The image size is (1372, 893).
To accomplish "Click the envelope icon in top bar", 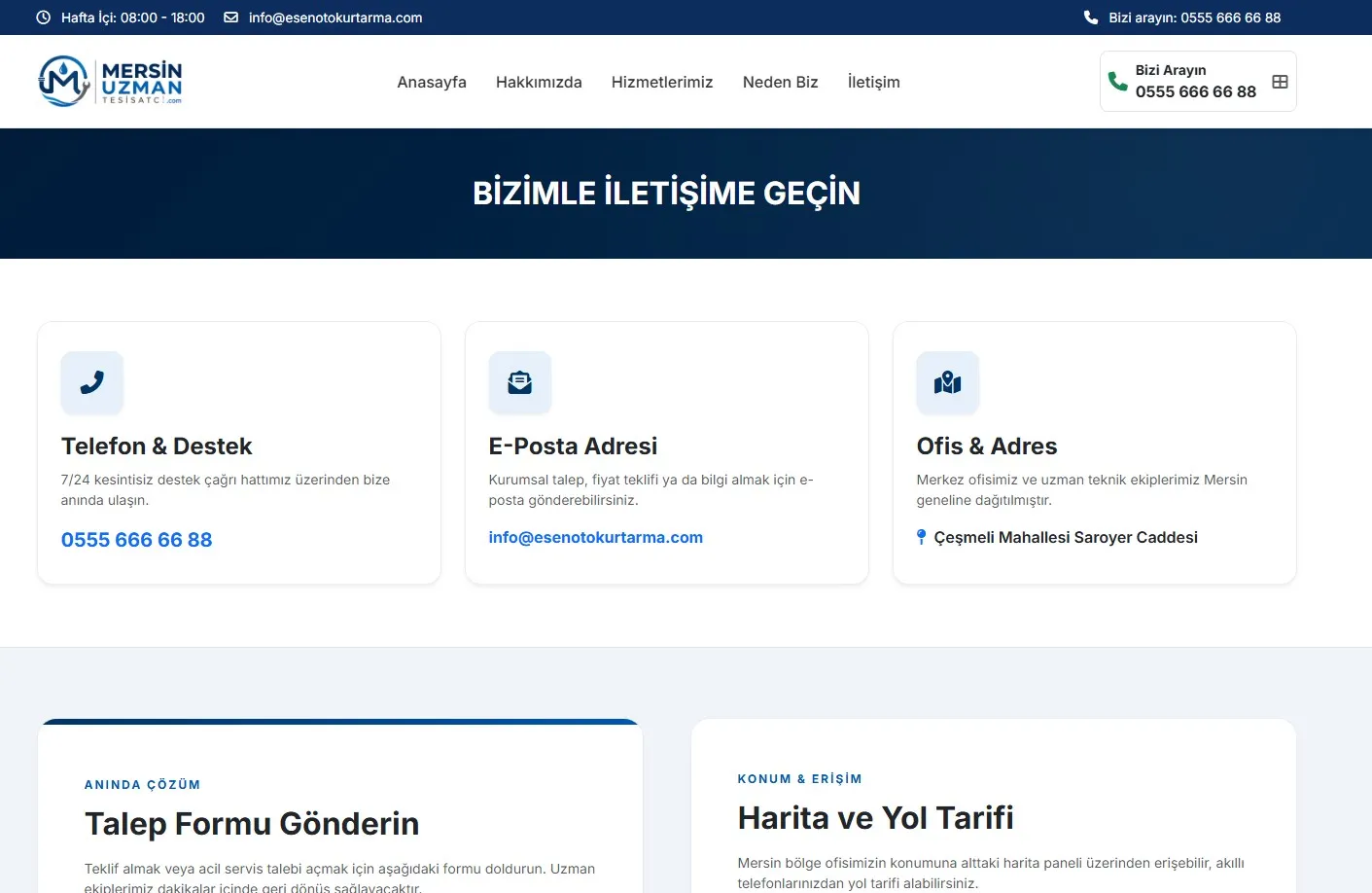I will [231, 18].
